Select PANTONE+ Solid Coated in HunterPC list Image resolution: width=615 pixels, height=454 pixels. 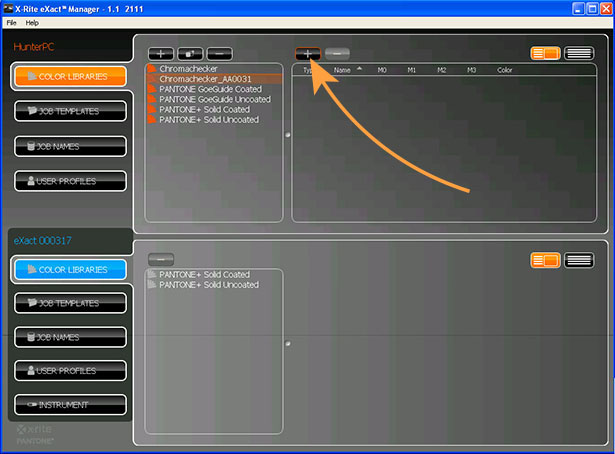pos(214,109)
